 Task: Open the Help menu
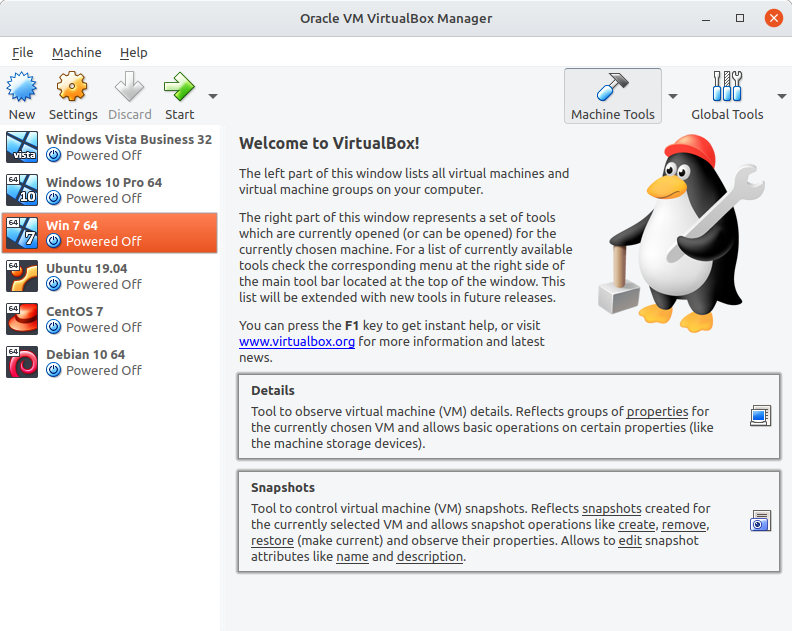[x=134, y=53]
